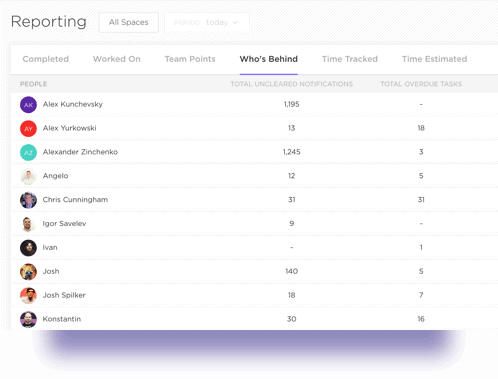Screen dimensions: 498x379
Task: Click Konstantin's 30 notifications value
Action: pyautogui.click(x=292, y=319)
